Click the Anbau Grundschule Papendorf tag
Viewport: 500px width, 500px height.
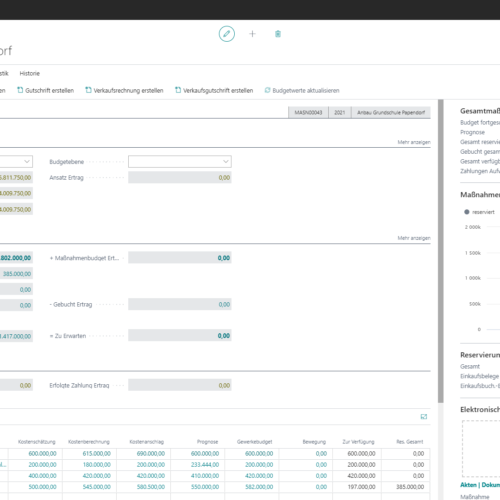[x=391, y=113]
